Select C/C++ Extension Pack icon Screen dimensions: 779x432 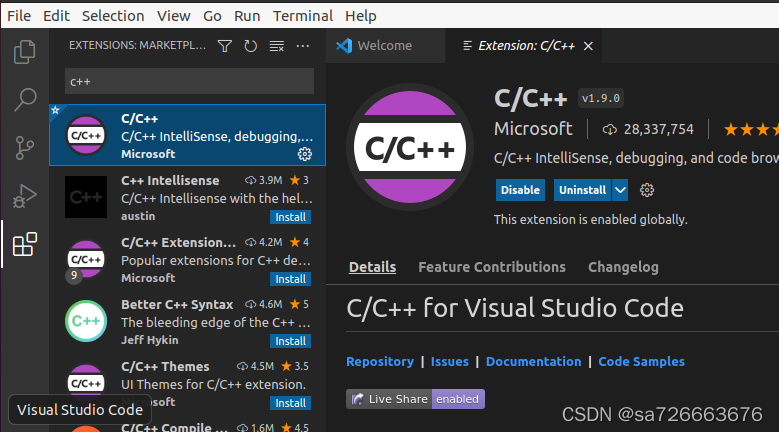[86, 259]
